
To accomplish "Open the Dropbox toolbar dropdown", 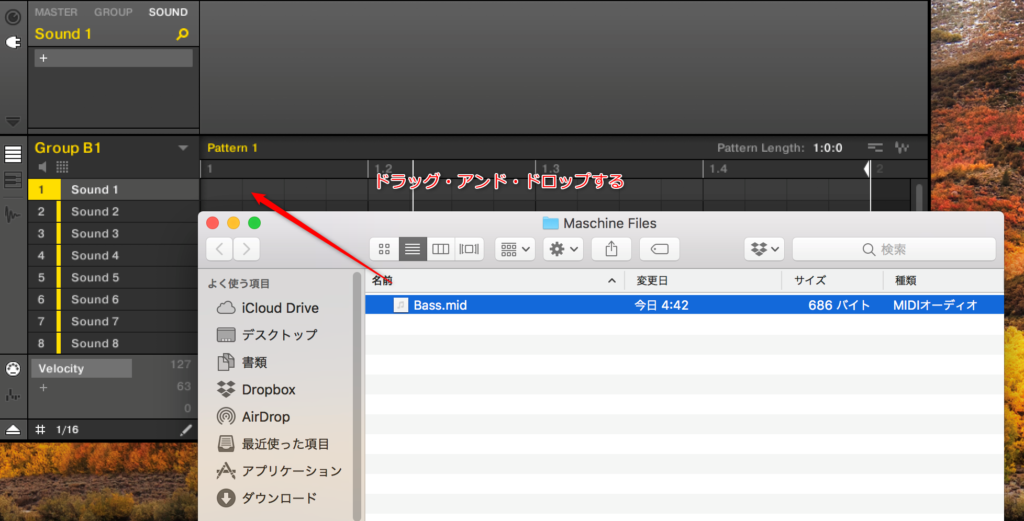I will [x=762, y=249].
